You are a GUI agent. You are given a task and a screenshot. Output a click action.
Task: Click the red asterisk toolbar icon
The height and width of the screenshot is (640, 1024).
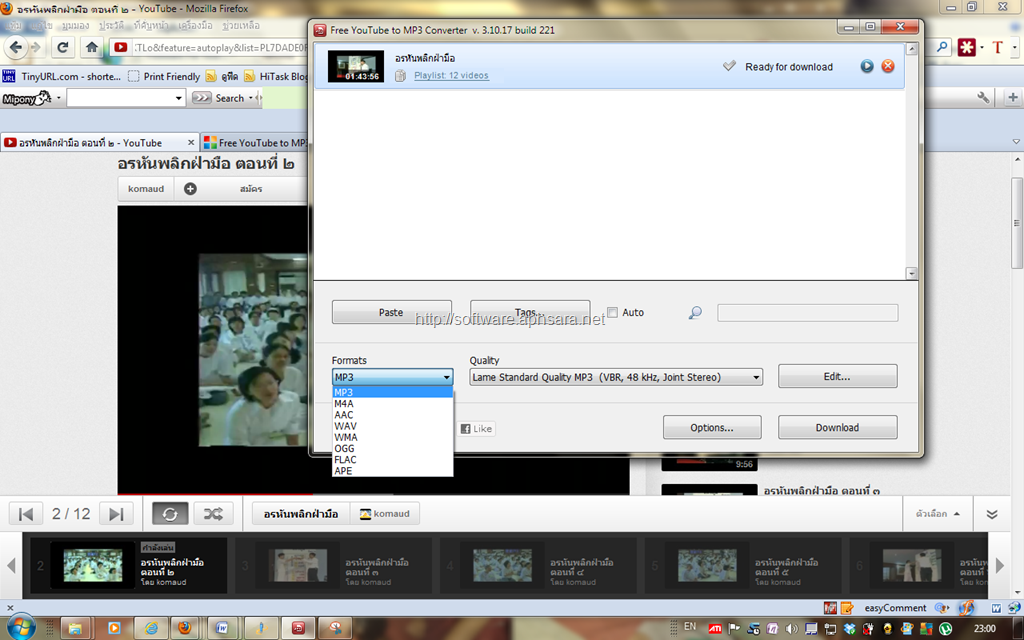pyautogui.click(x=967, y=47)
